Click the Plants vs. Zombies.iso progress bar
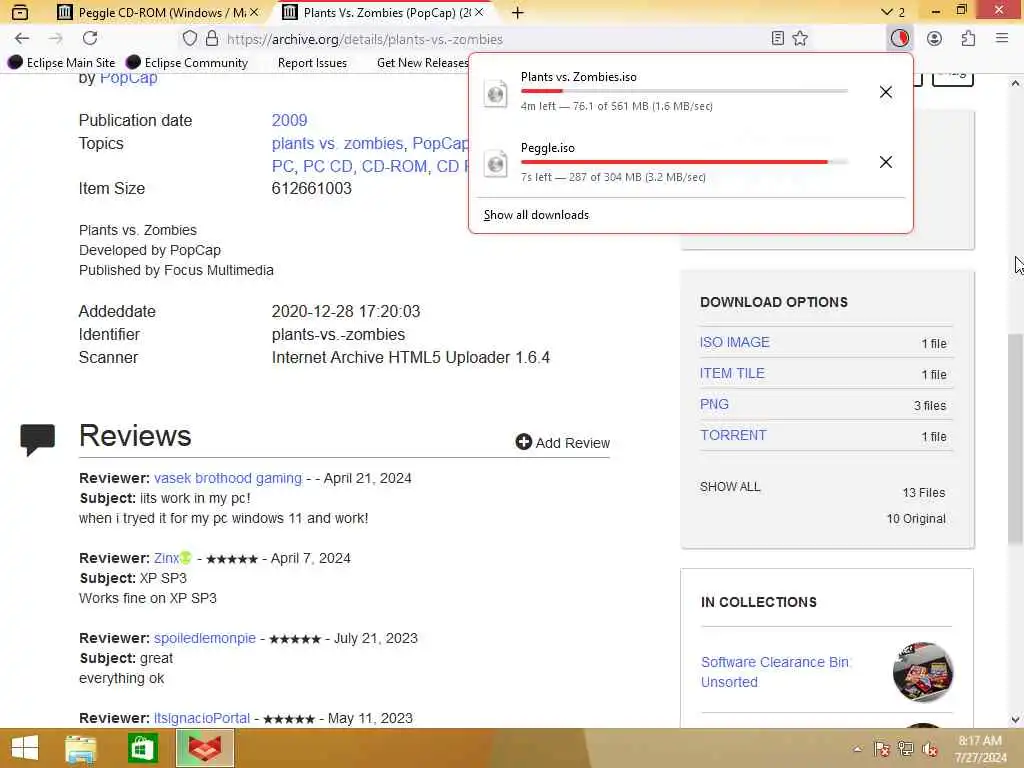The image size is (1024, 768). point(684,91)
